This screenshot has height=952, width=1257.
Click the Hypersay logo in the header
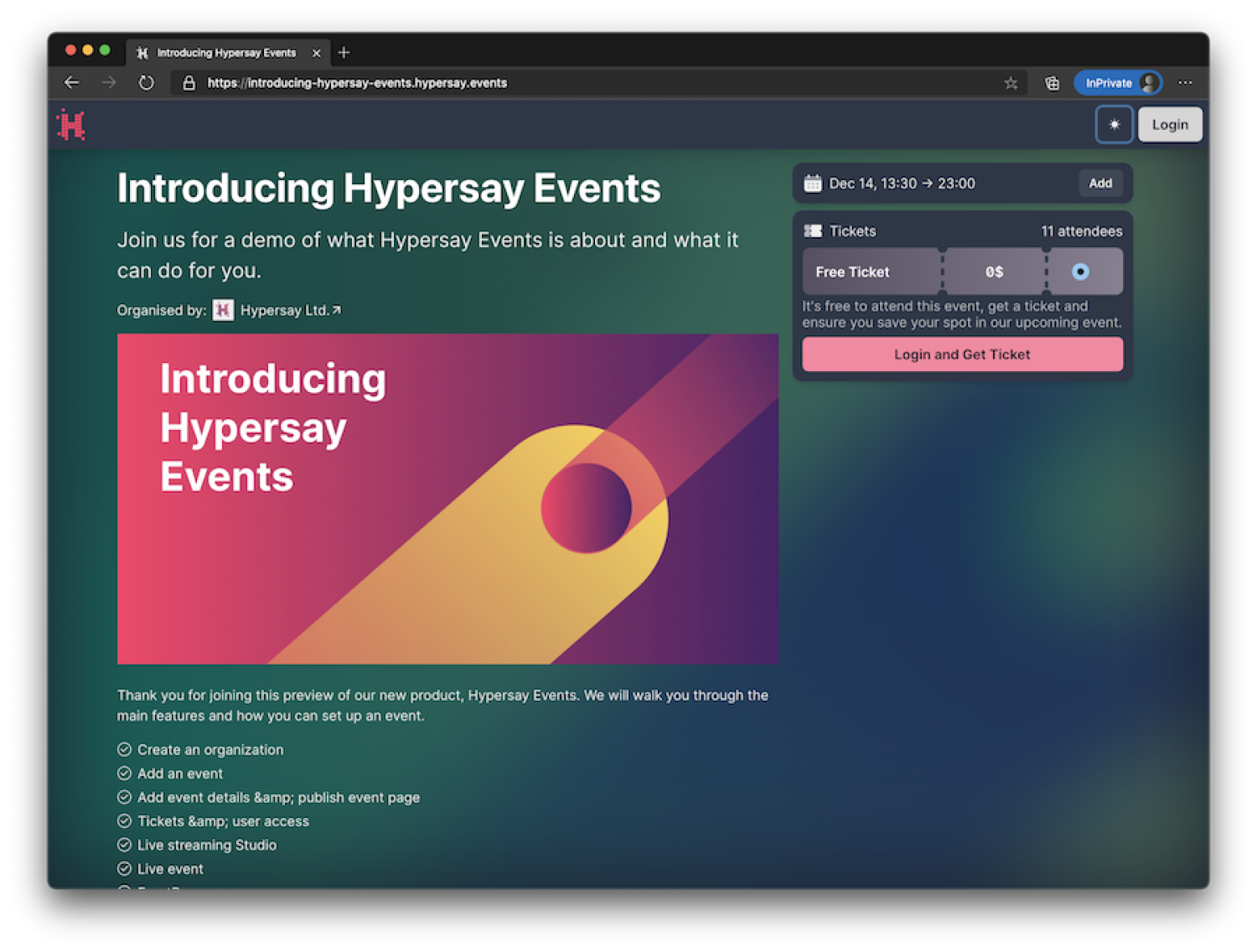[71, 125]
